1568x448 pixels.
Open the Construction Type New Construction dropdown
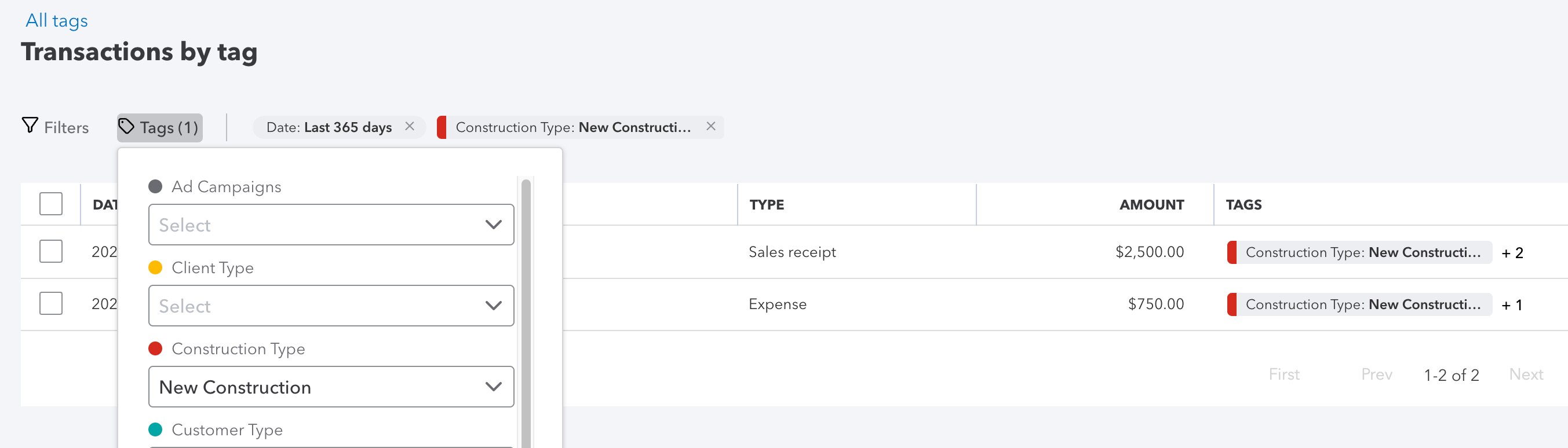coord(331,387)
